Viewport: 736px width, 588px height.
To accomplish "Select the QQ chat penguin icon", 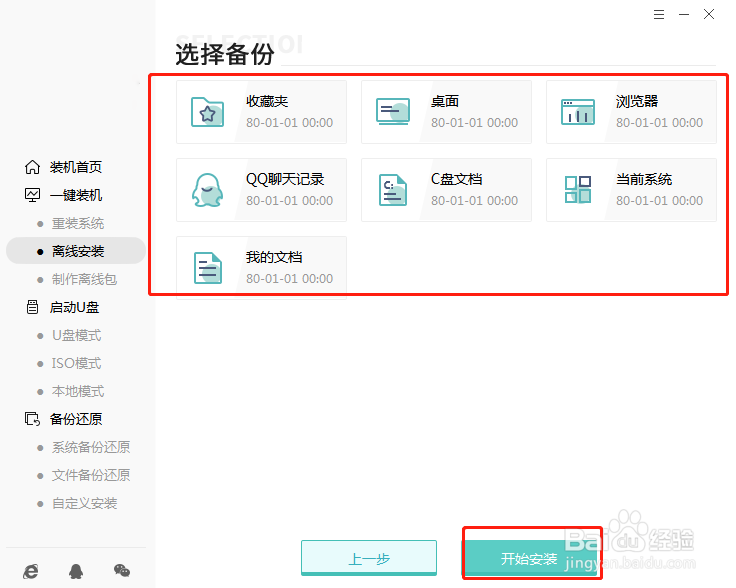I will click(207, 190).
